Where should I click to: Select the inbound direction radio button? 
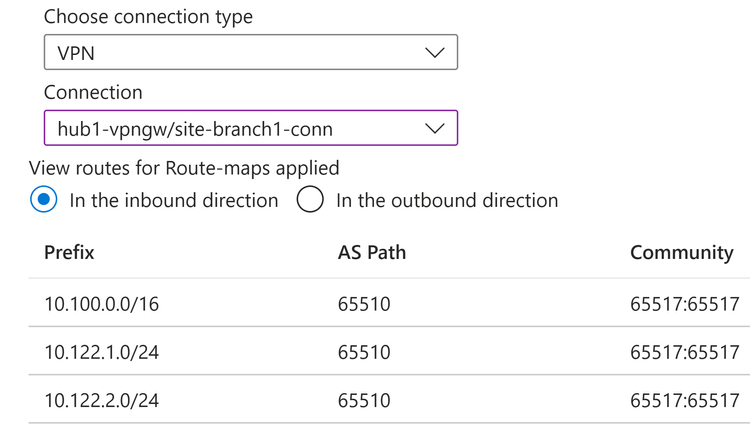pyautogui.click(x=44, y=200)
